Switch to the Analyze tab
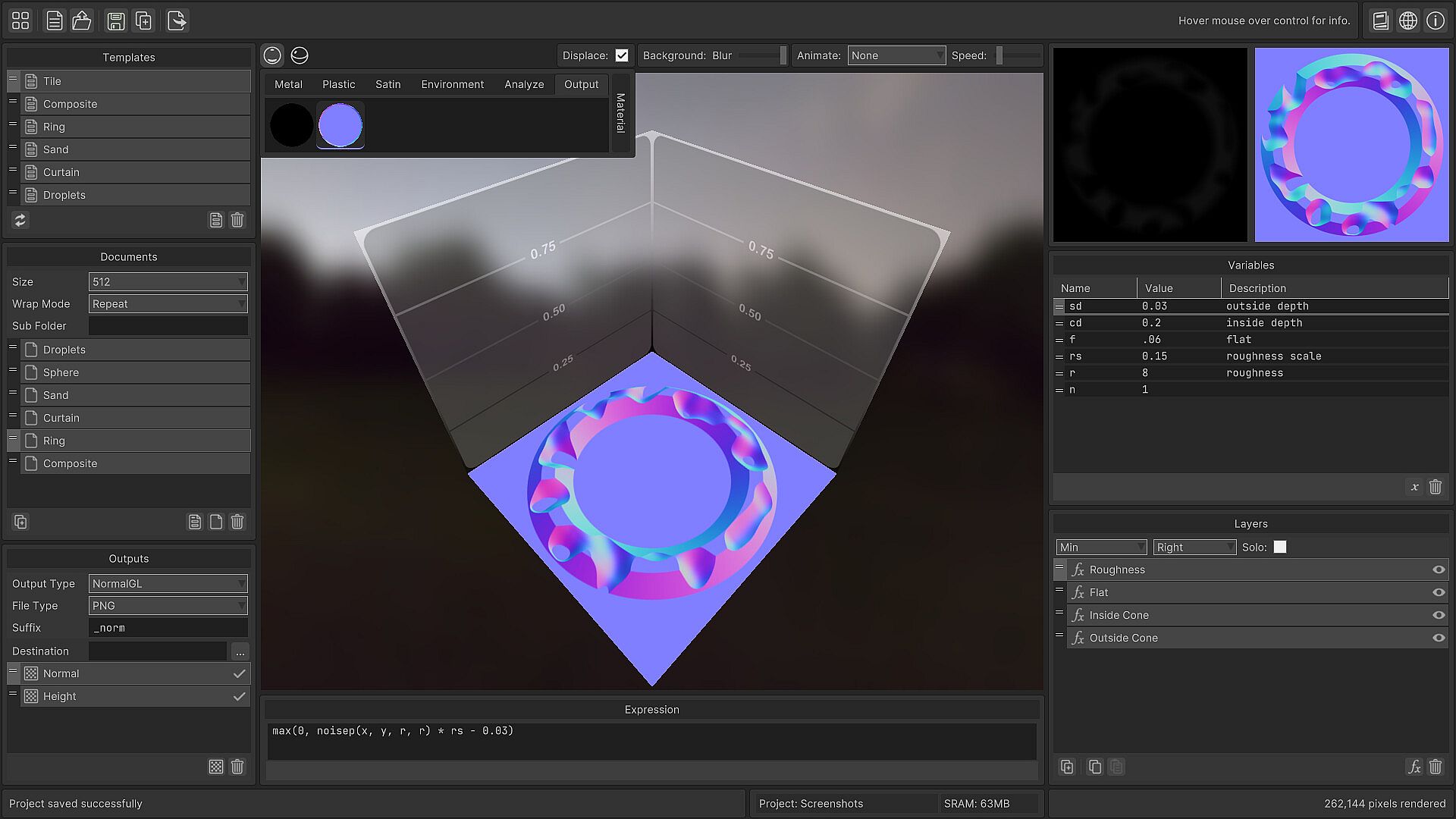The height and width of the screenshot is (819, 1456). coord(524,84)
